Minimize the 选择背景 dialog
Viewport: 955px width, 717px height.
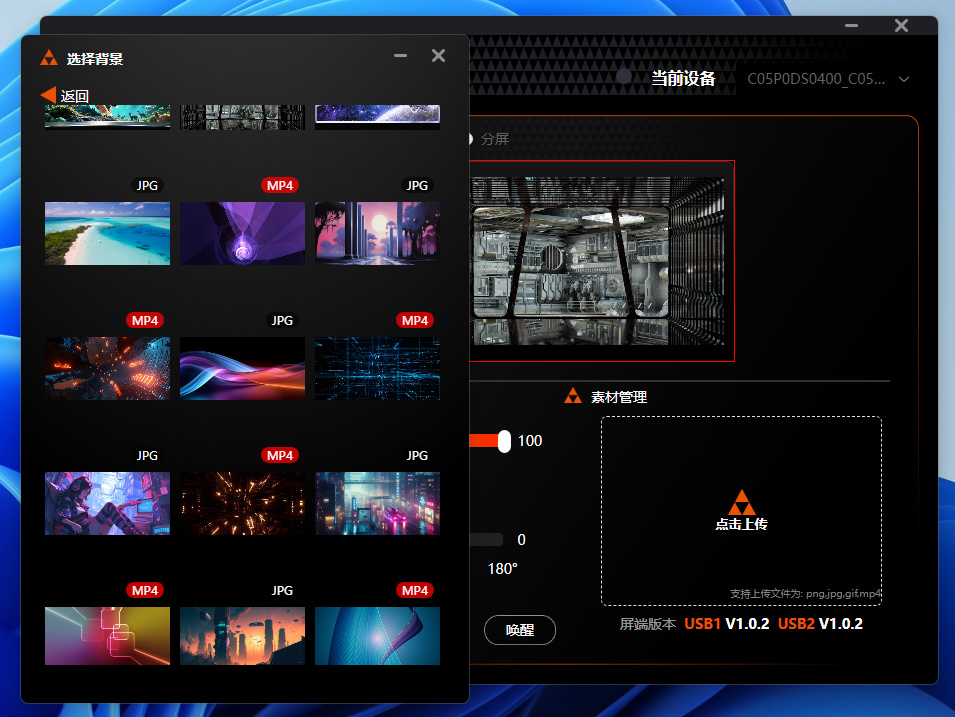(400, 55)
